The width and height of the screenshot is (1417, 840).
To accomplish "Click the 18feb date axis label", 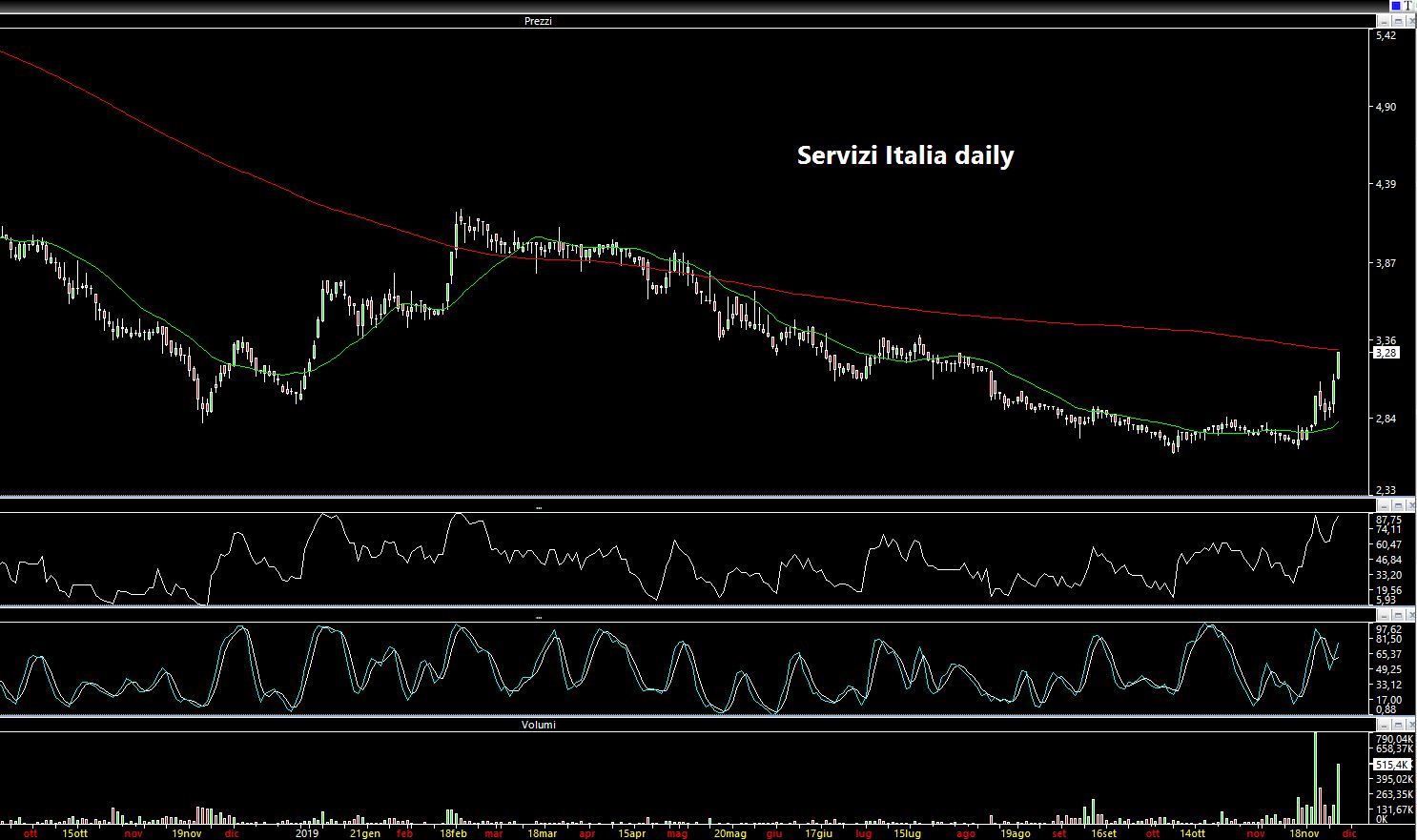I will tap(453, 833).
